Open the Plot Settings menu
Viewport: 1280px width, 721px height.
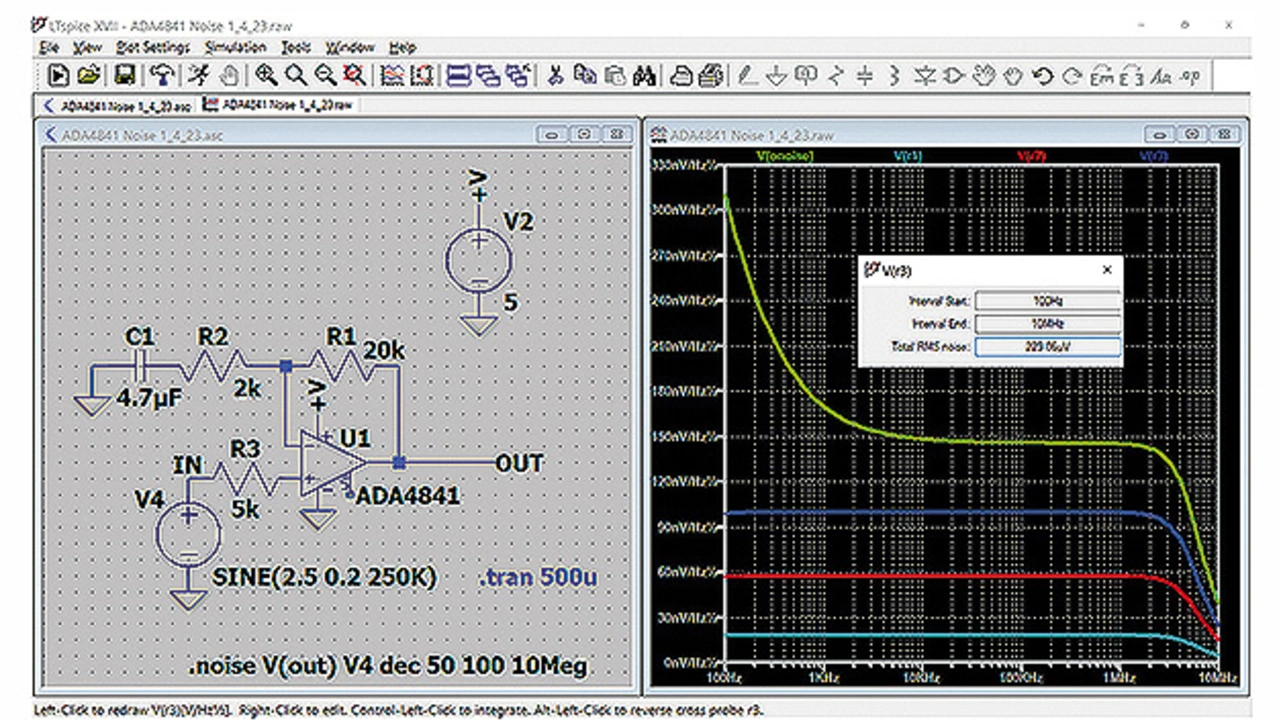[152, 47]
